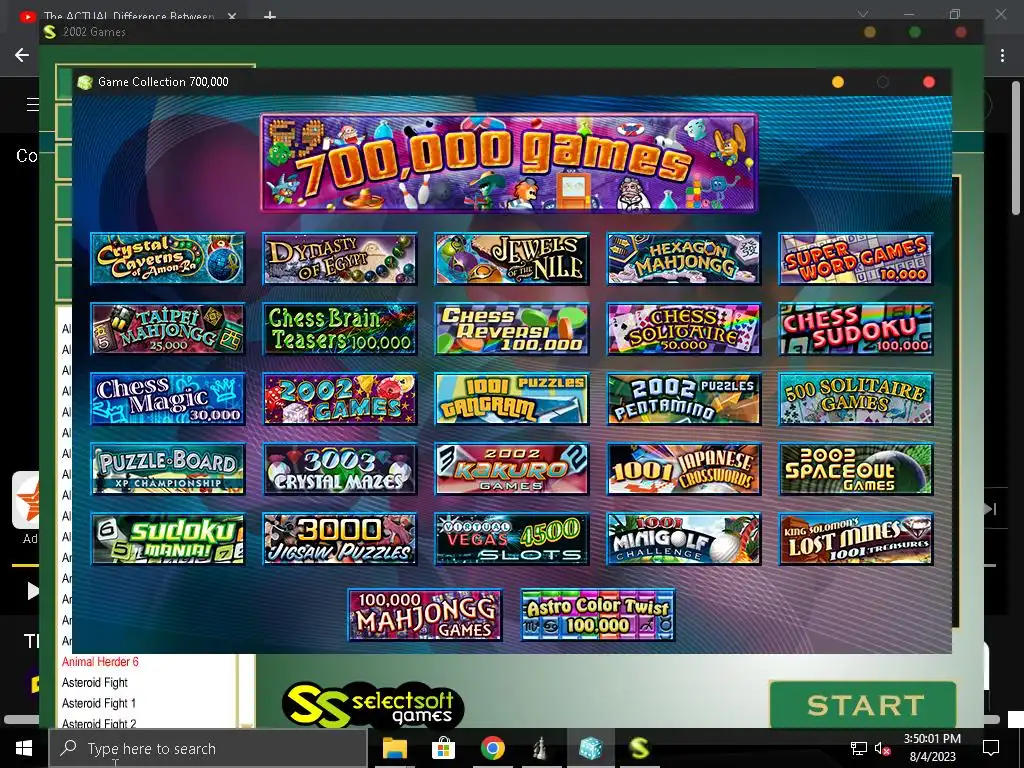Screen dimensions: 1024x768
Task: Open 1001 Minigolf Challenge
Action: pos(684,539)
